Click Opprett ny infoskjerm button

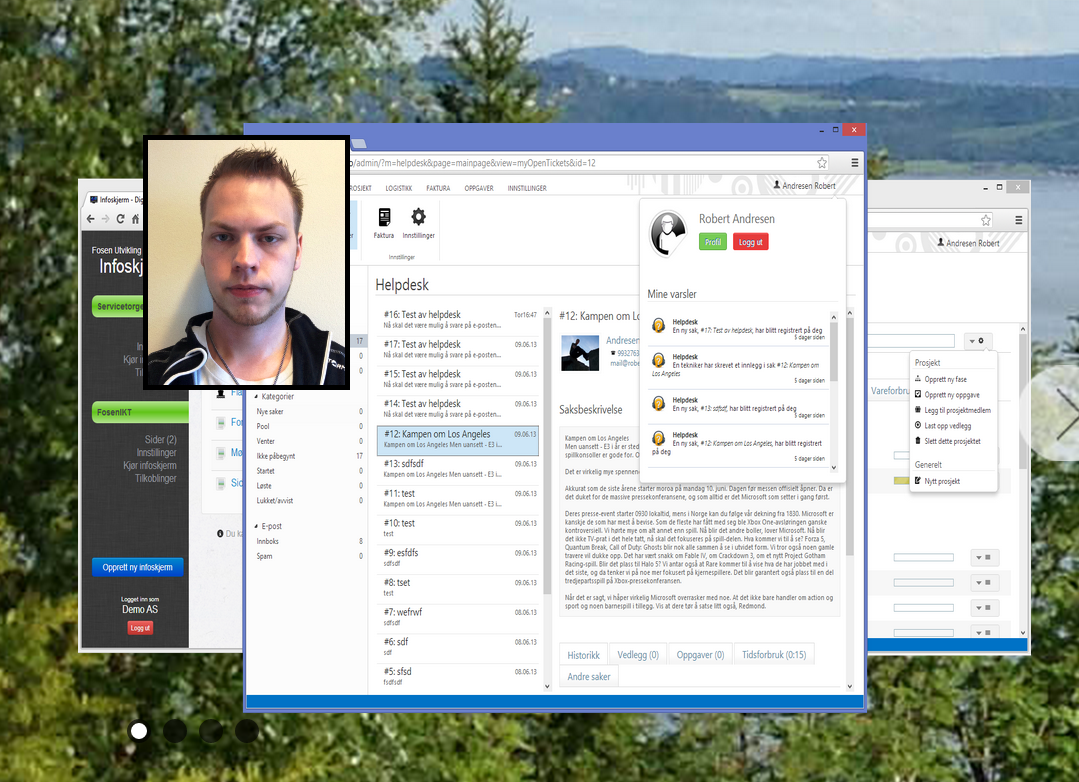pos(138,567)
